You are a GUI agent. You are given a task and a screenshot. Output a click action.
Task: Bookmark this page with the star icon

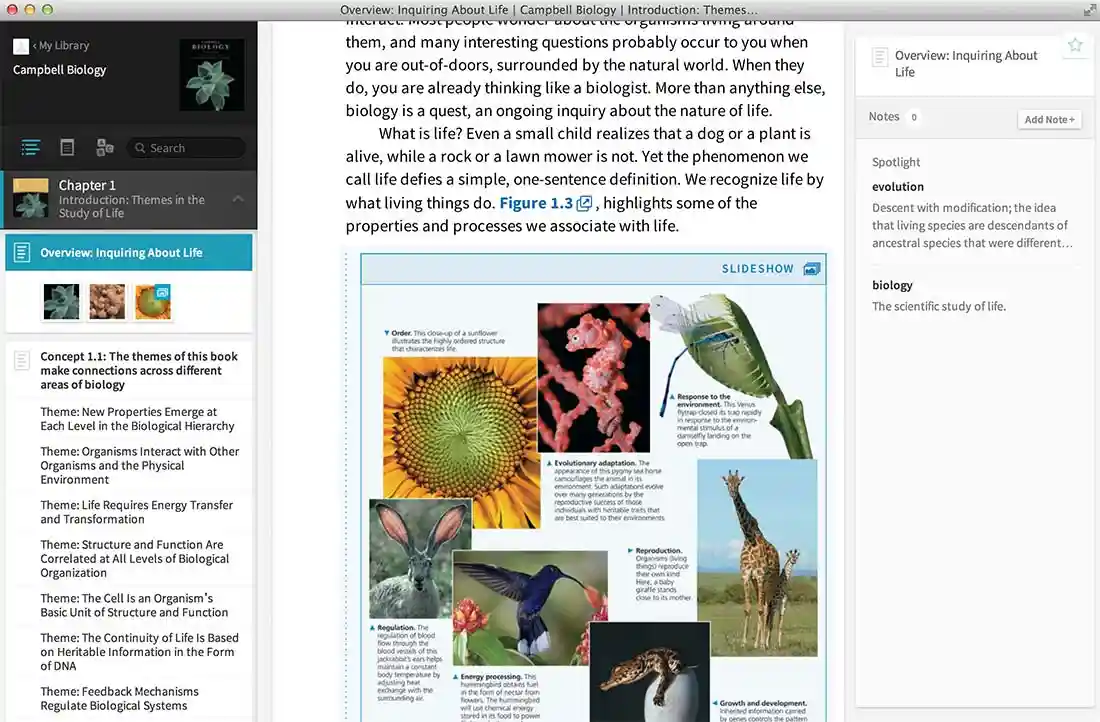tap(1075, 46)
